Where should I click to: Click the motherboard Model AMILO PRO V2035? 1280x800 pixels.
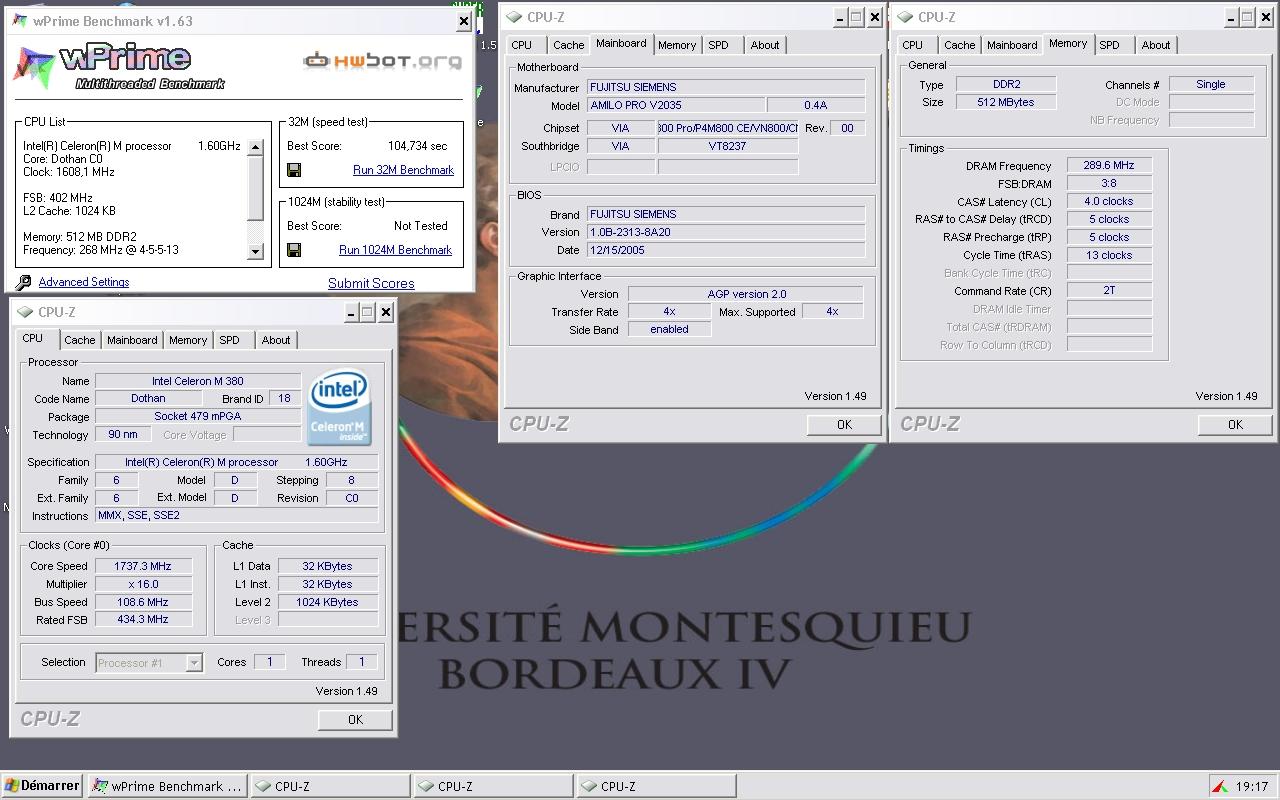coord(676,105)
